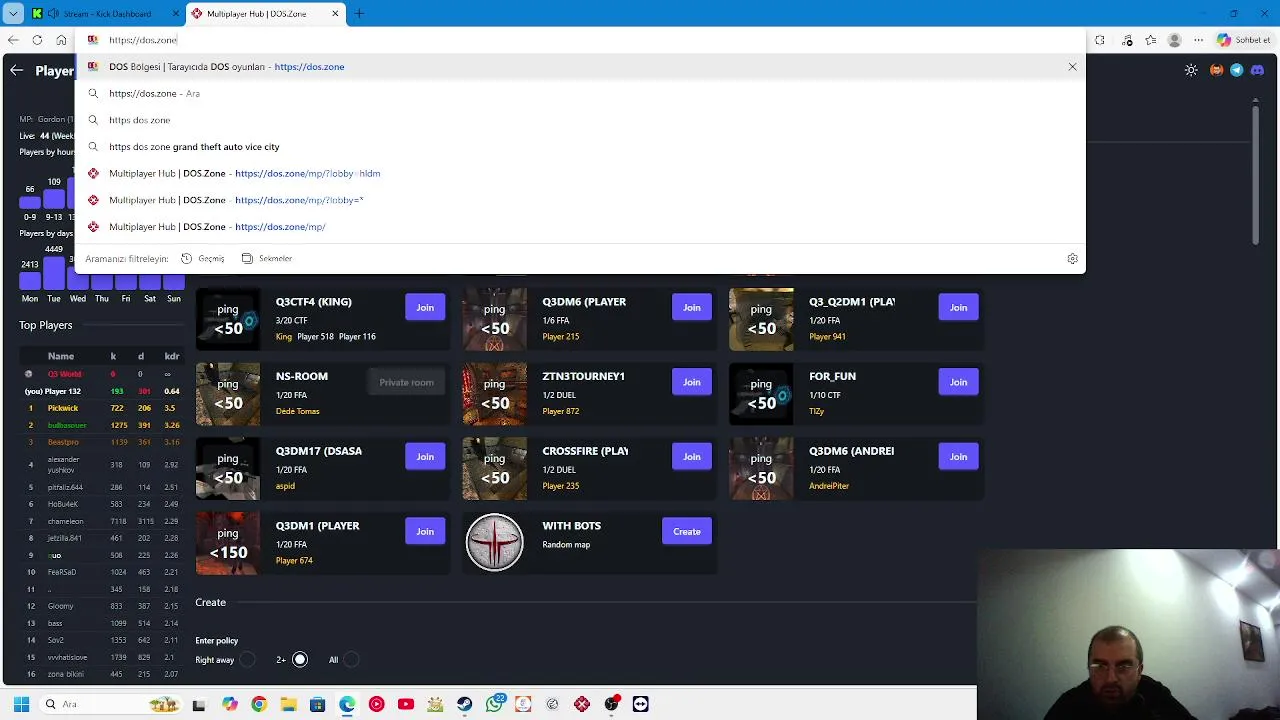
Task: Click the page back arrow beside Player
Action: 16,70
